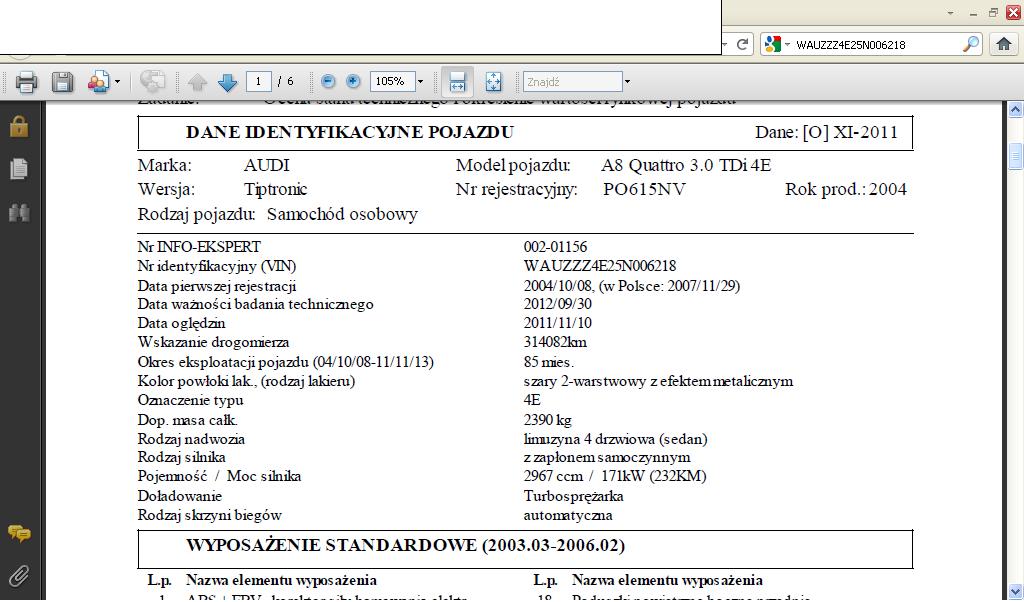This screenshot has width=1024, height=602.
Task: Click the INFO-EKSPERT number 002-01156
Action: tap(555, 247)
